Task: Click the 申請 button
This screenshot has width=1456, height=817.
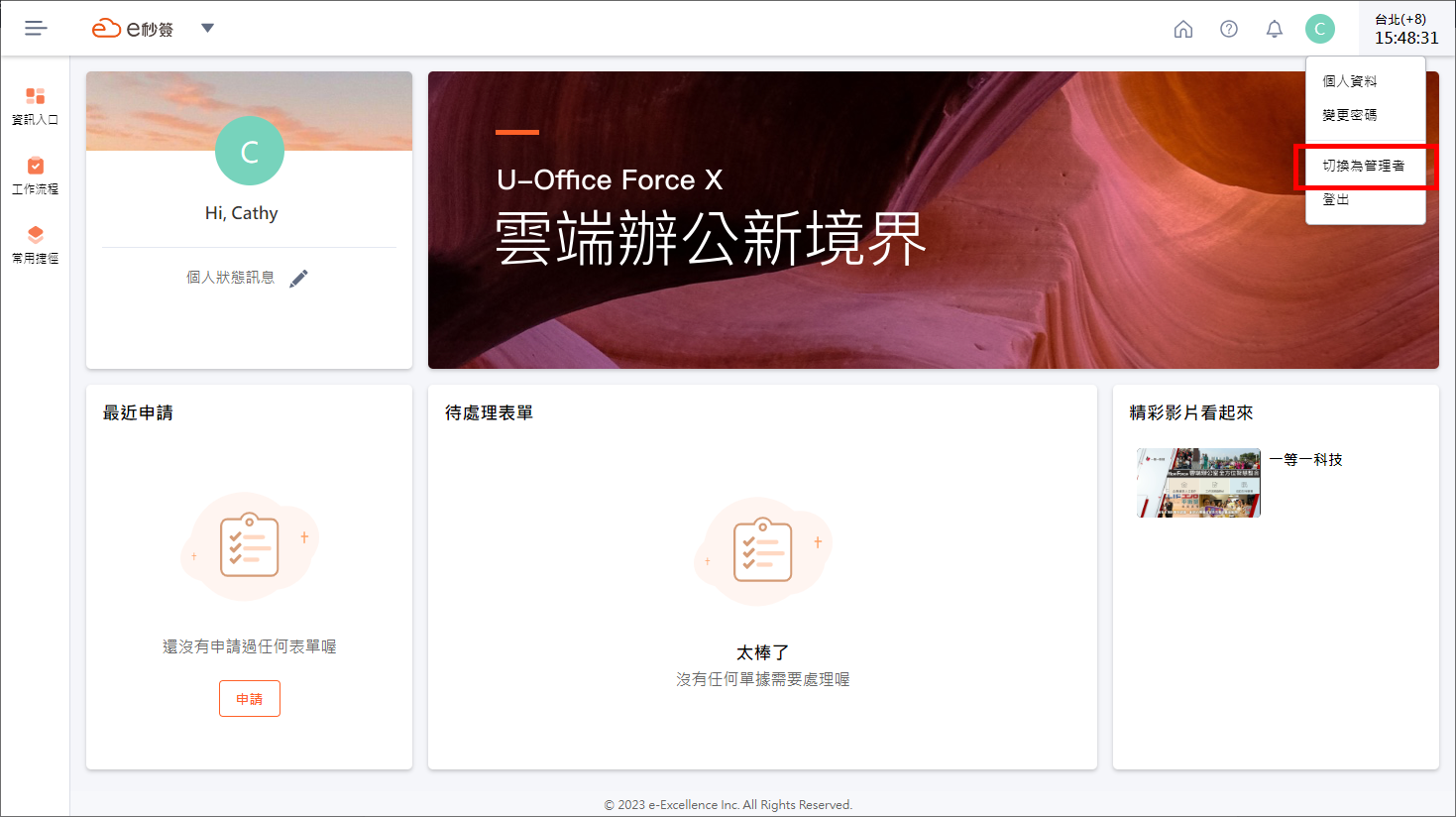Action: coord(250,699)
